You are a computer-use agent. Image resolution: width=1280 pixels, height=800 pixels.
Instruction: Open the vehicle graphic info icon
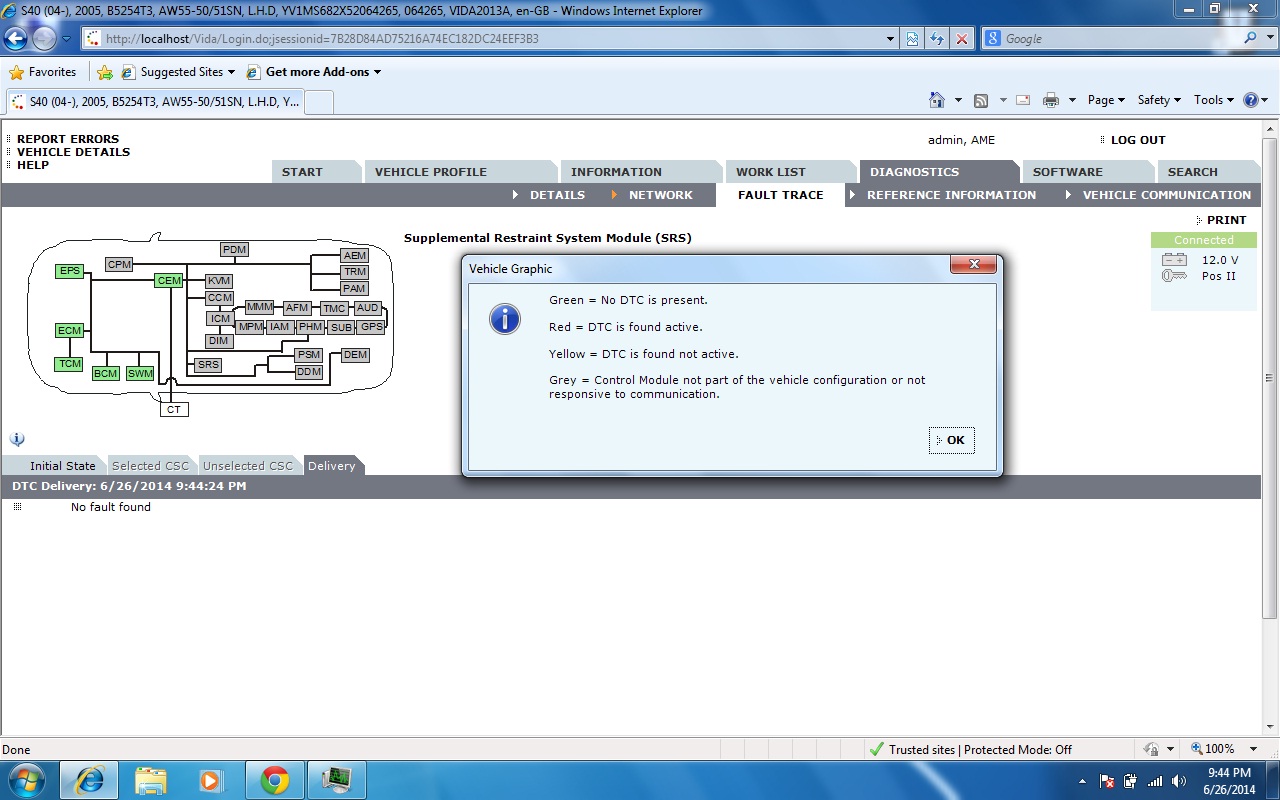tap(17, 439)
